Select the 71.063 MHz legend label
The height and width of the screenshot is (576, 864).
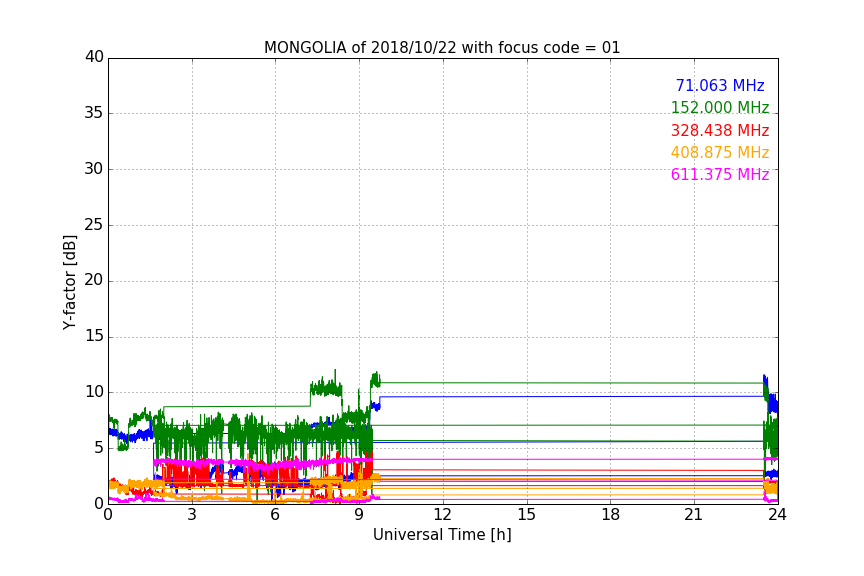pos(720,86)
